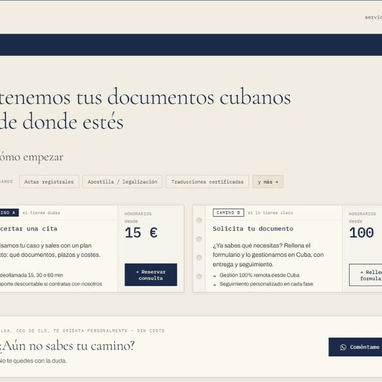382x382 pixels.
Task: Click the 'si lo tienes claro' label
Action: [270, 213]
